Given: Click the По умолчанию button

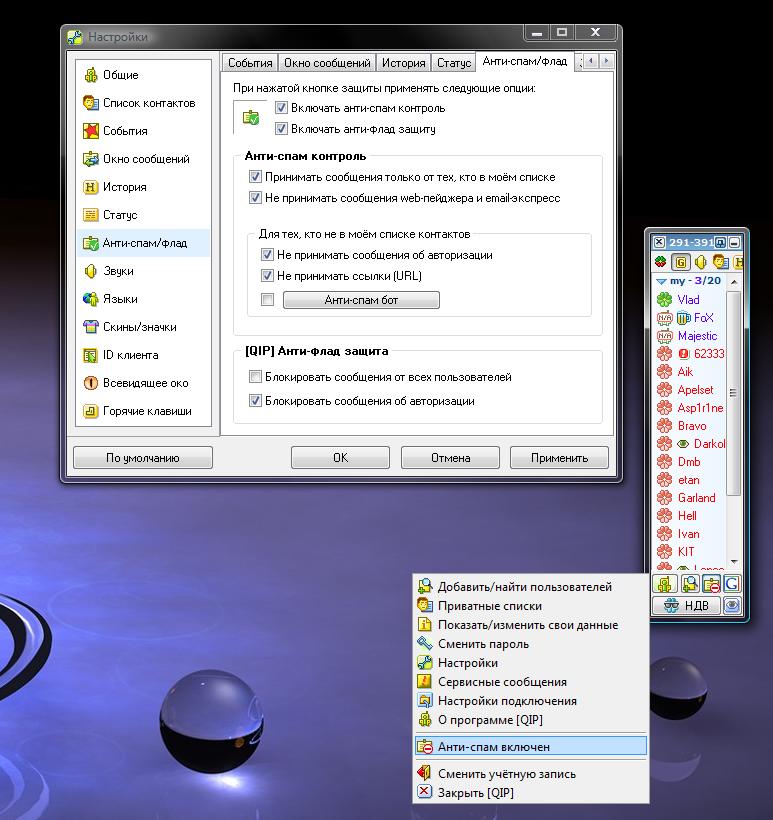Looking at the screenshot, I should point(143,458).
